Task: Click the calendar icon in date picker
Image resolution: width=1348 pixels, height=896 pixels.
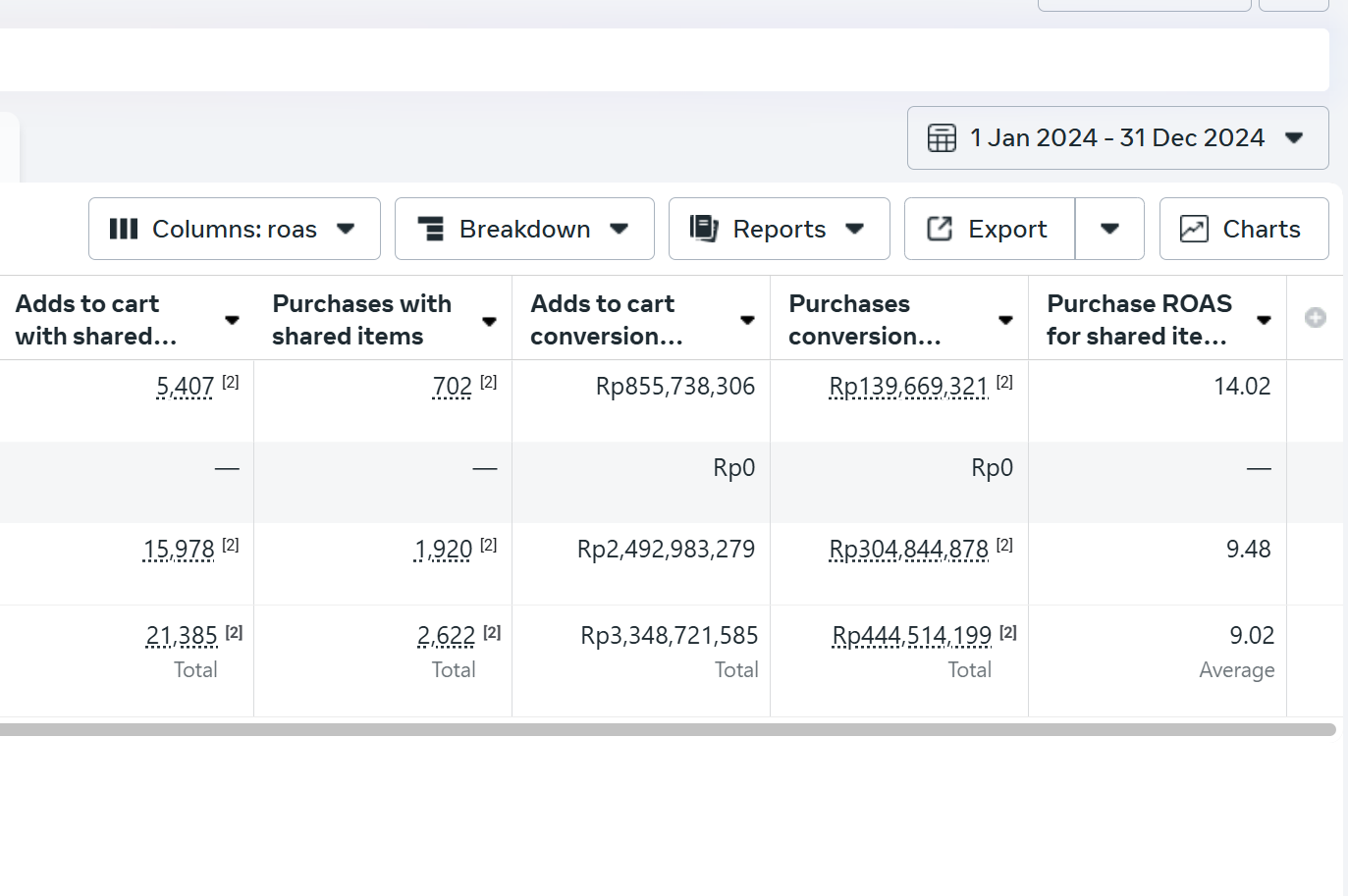Action: tap(942, 138)
